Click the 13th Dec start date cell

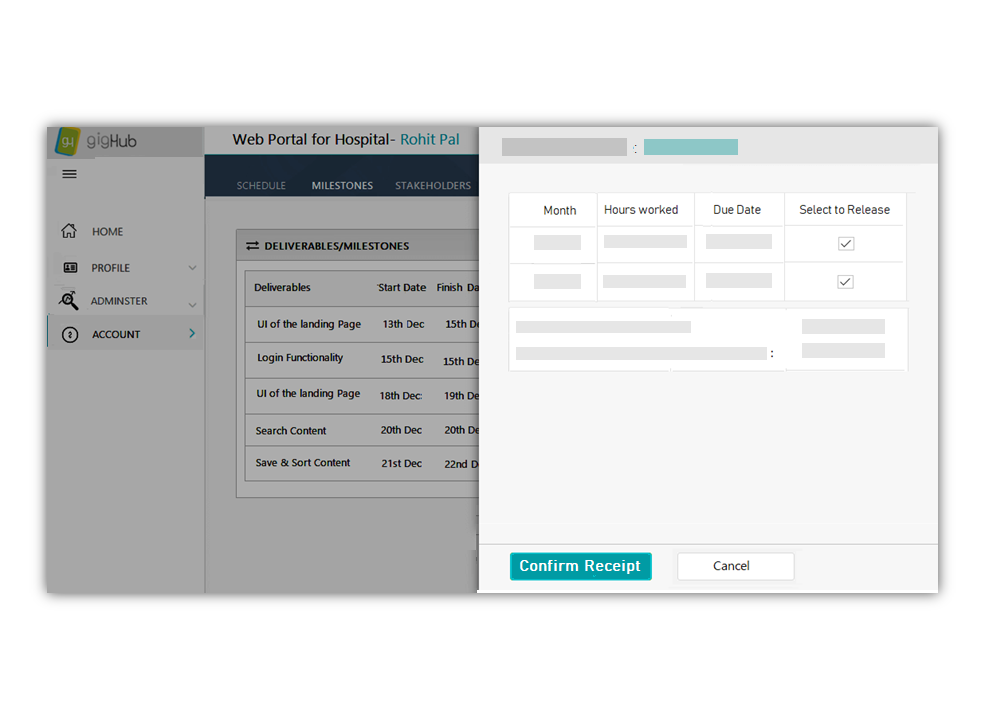(403, 324)
